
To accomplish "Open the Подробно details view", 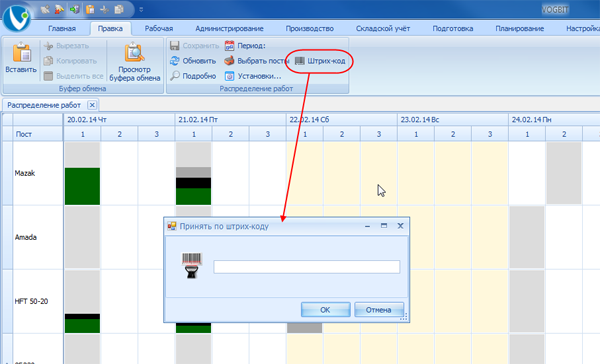I will (x=193, y=76).
